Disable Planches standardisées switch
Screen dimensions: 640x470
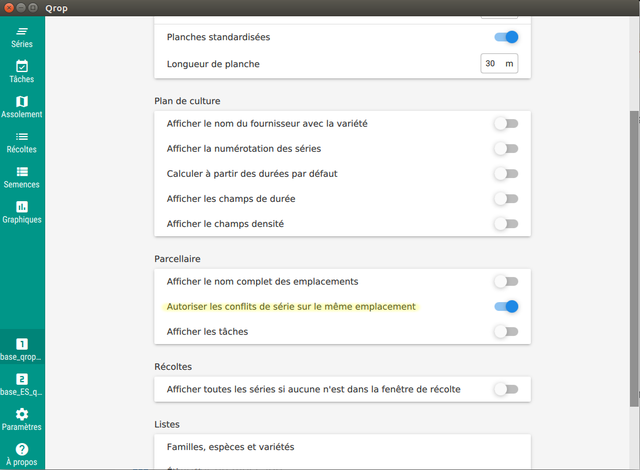click(x=506, y=37)
